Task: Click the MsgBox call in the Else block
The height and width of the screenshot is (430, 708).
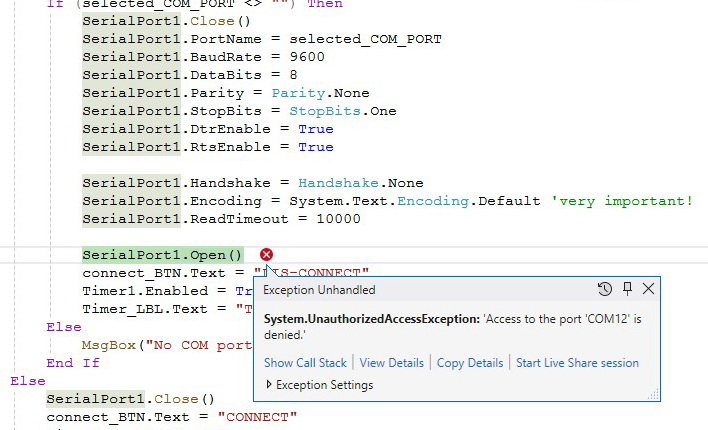Action: pos(105,345)
